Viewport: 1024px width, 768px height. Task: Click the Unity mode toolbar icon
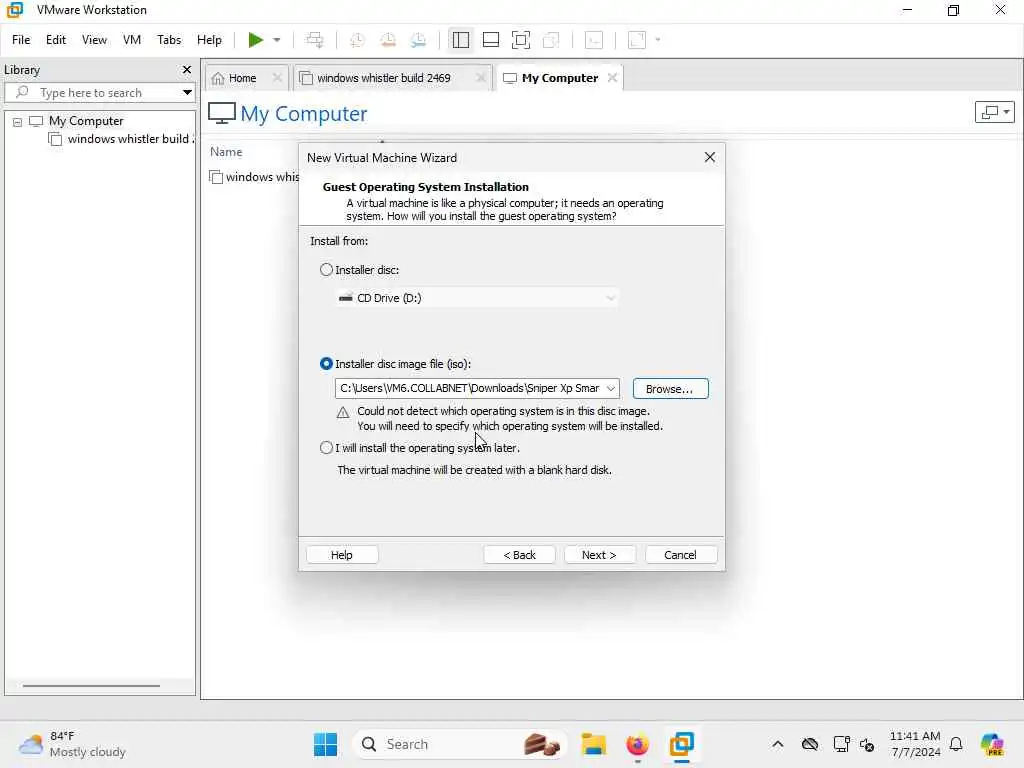click(551, 40)
